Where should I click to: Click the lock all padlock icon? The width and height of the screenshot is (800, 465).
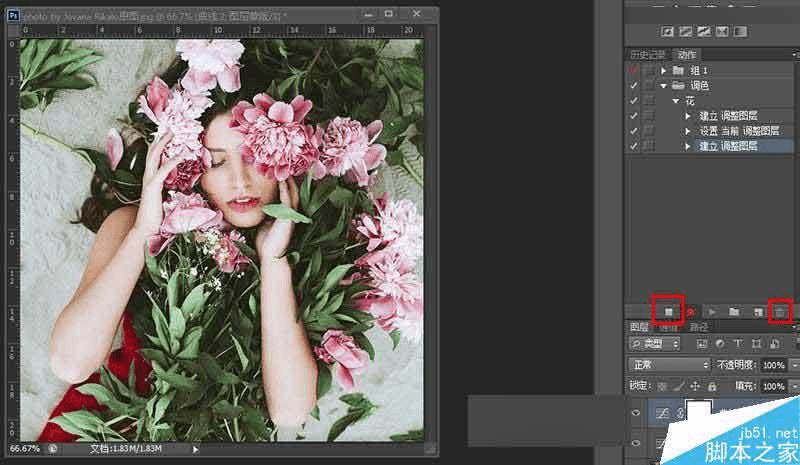tap(711, 386)
